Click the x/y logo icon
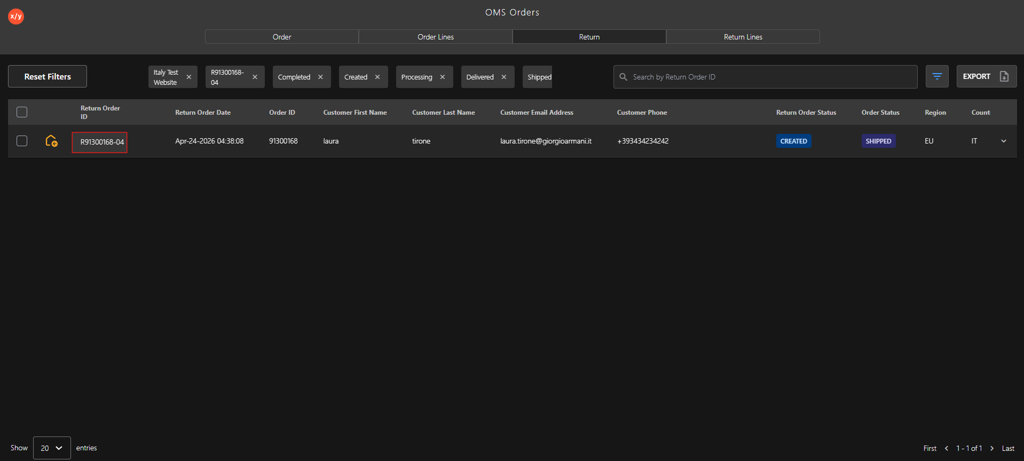Screen dimensions: 1024x461 [x=16, y=17]
